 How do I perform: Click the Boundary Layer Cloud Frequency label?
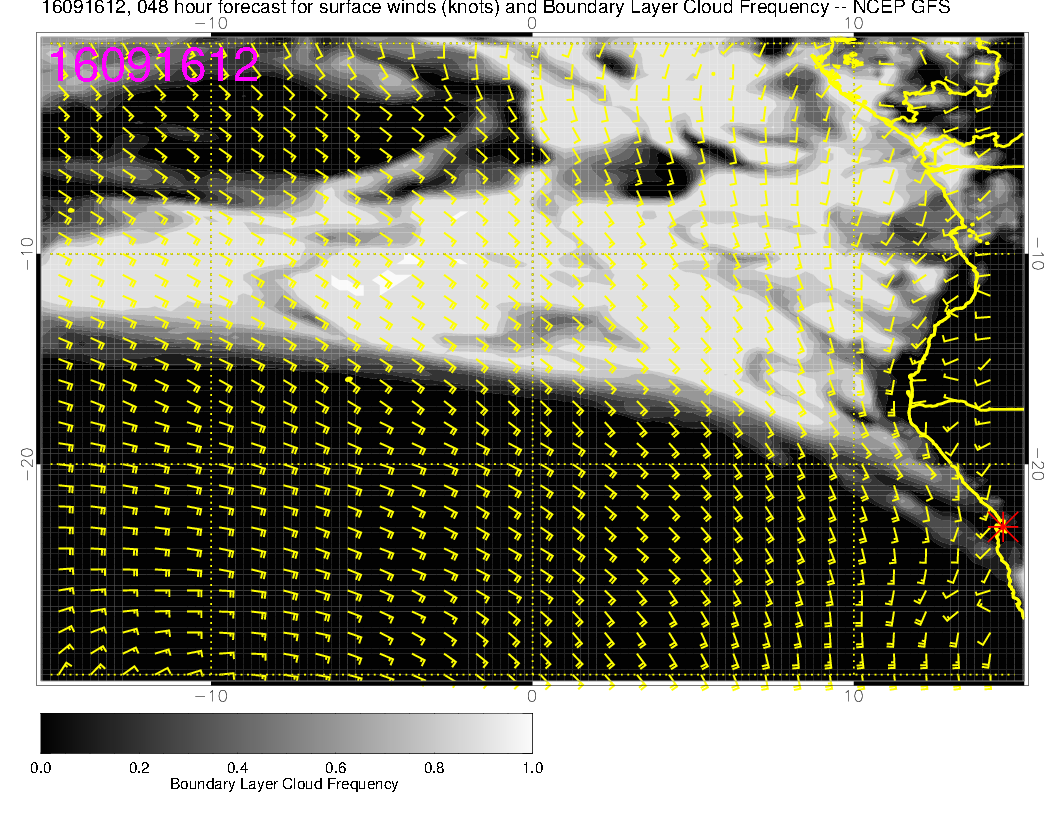tap(284, 784)
